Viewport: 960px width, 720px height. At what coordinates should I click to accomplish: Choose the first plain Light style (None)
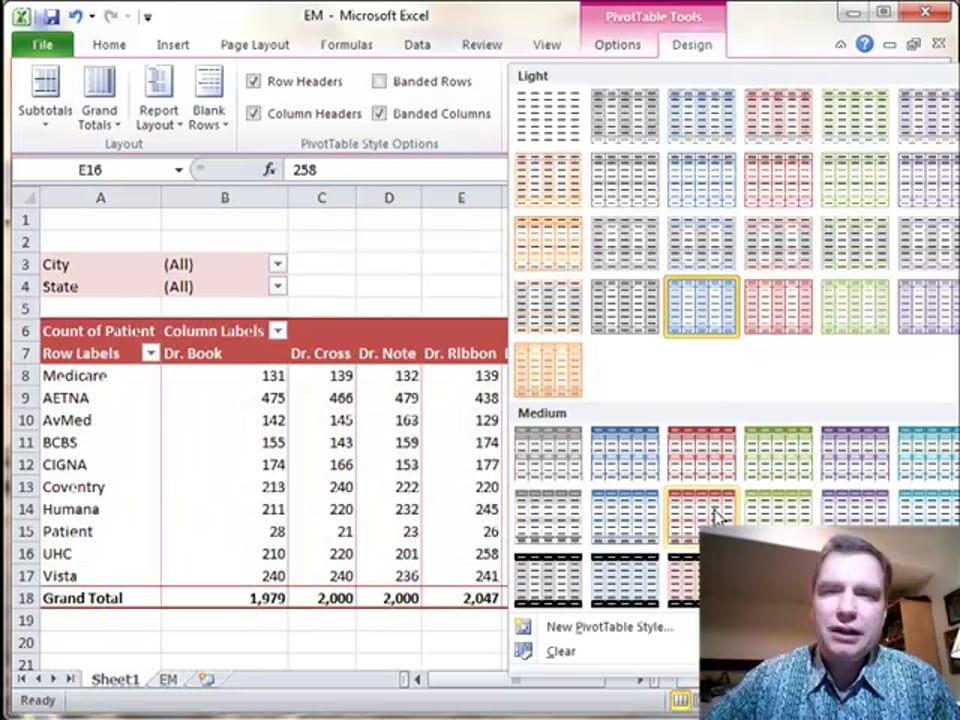[548, 116]
